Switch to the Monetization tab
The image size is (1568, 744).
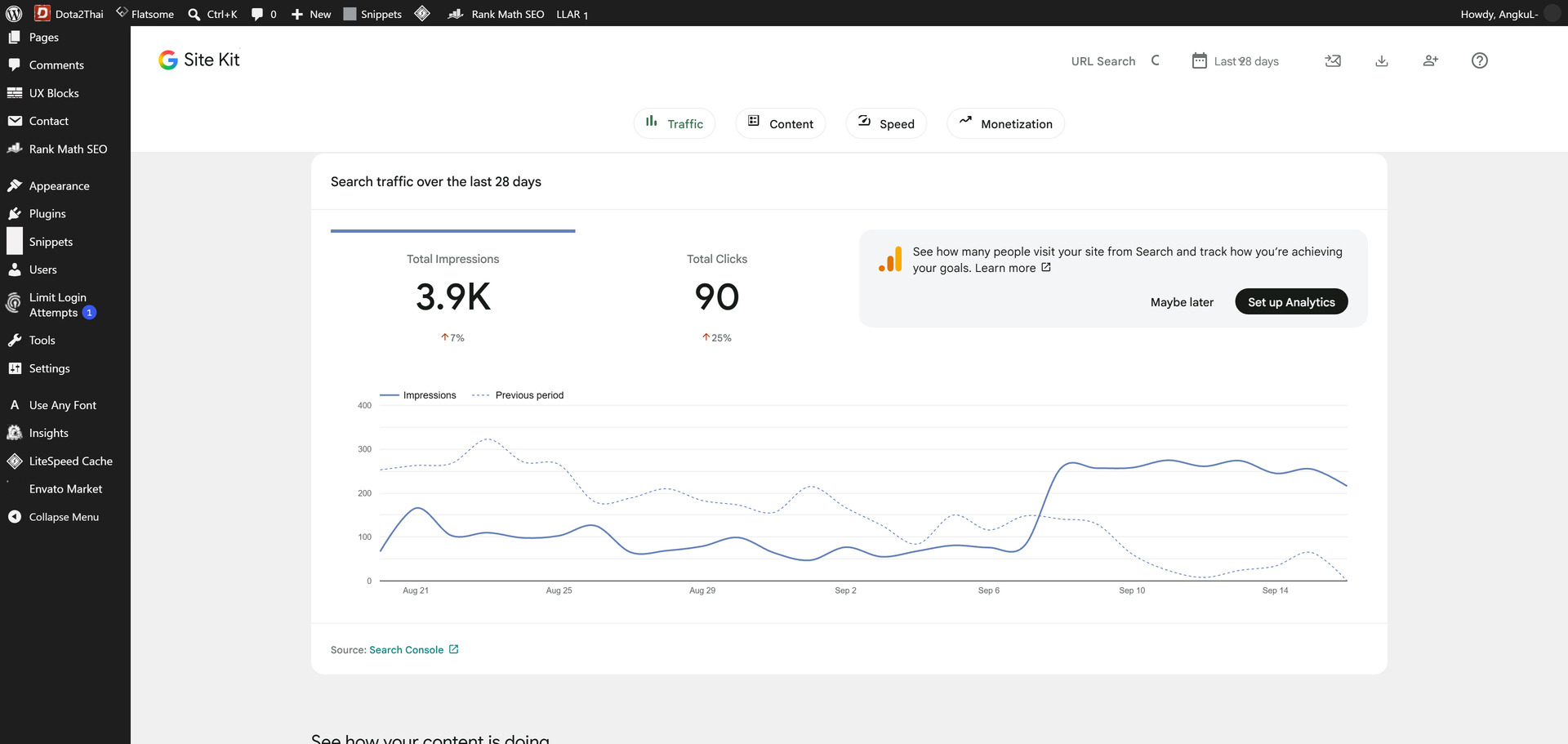1006,123
